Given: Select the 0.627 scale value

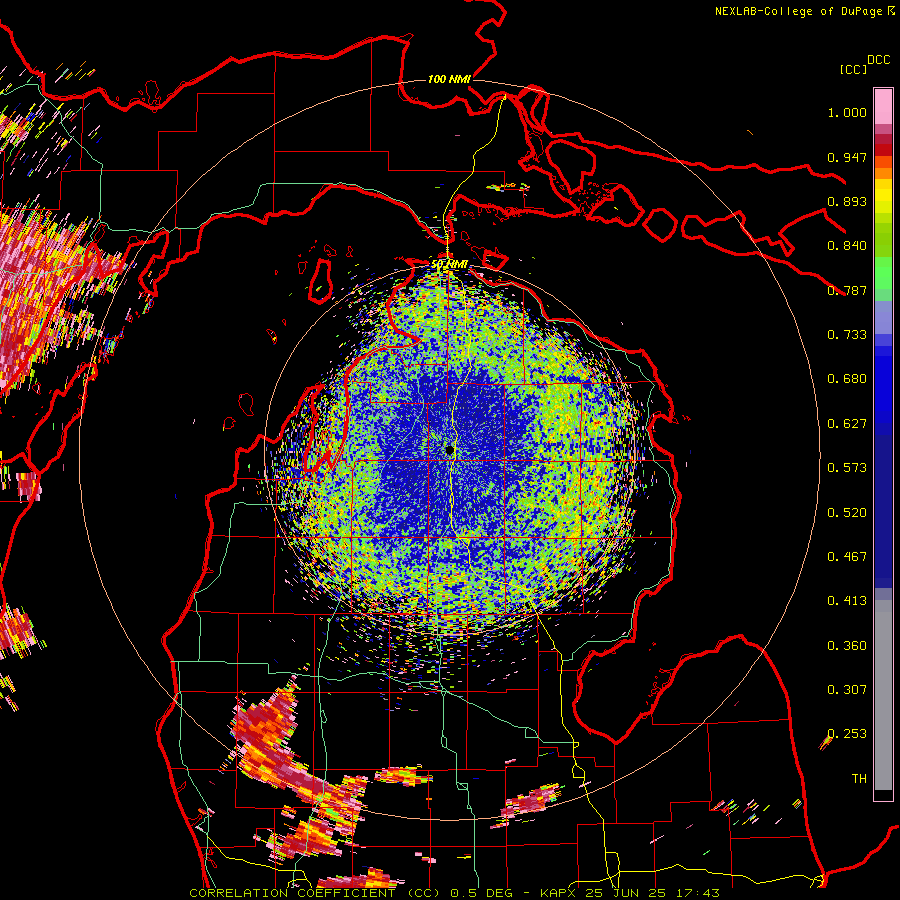Looking at the screenshot, I should [847, 424].
